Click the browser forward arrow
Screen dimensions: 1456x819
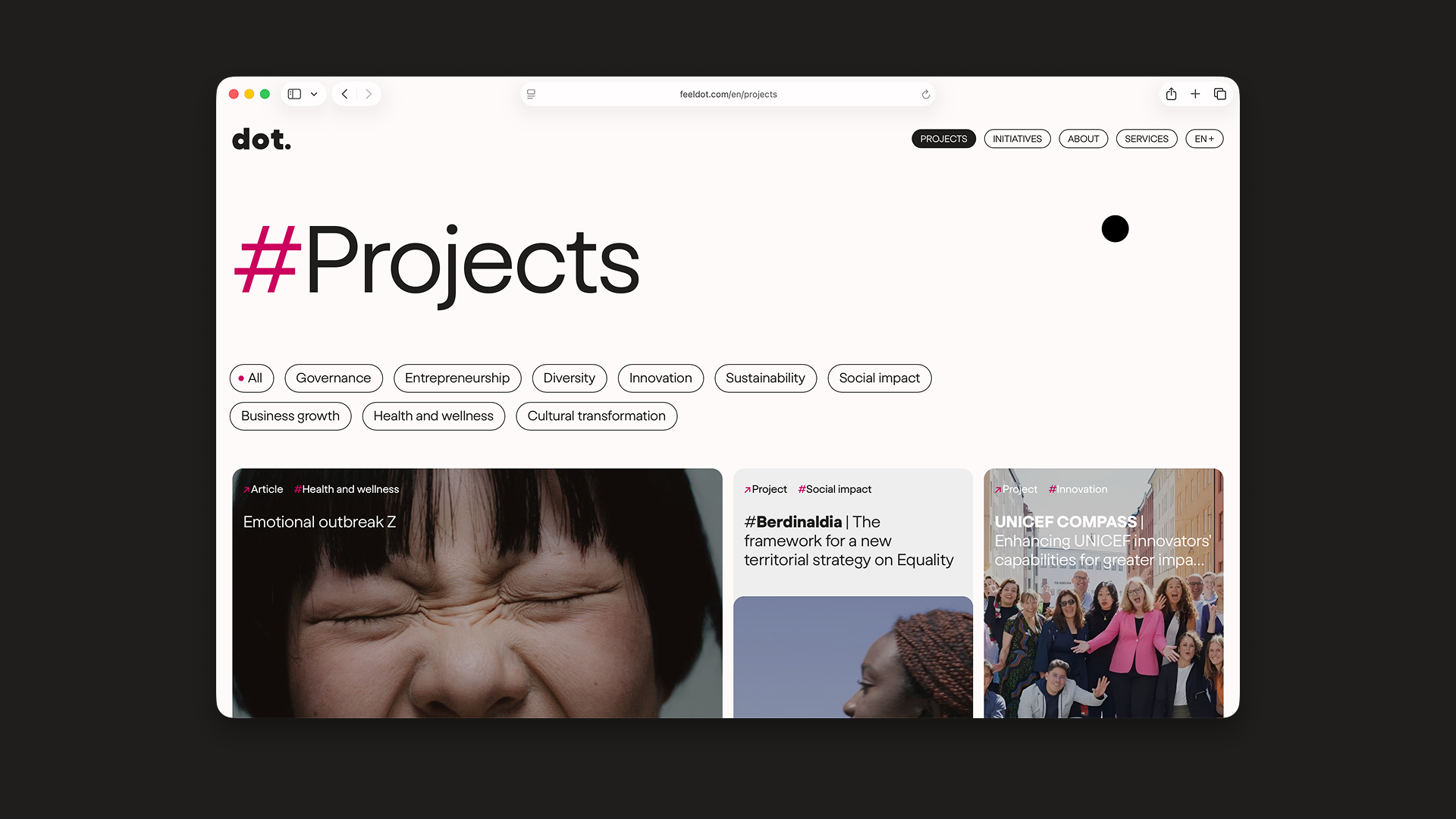369,94
